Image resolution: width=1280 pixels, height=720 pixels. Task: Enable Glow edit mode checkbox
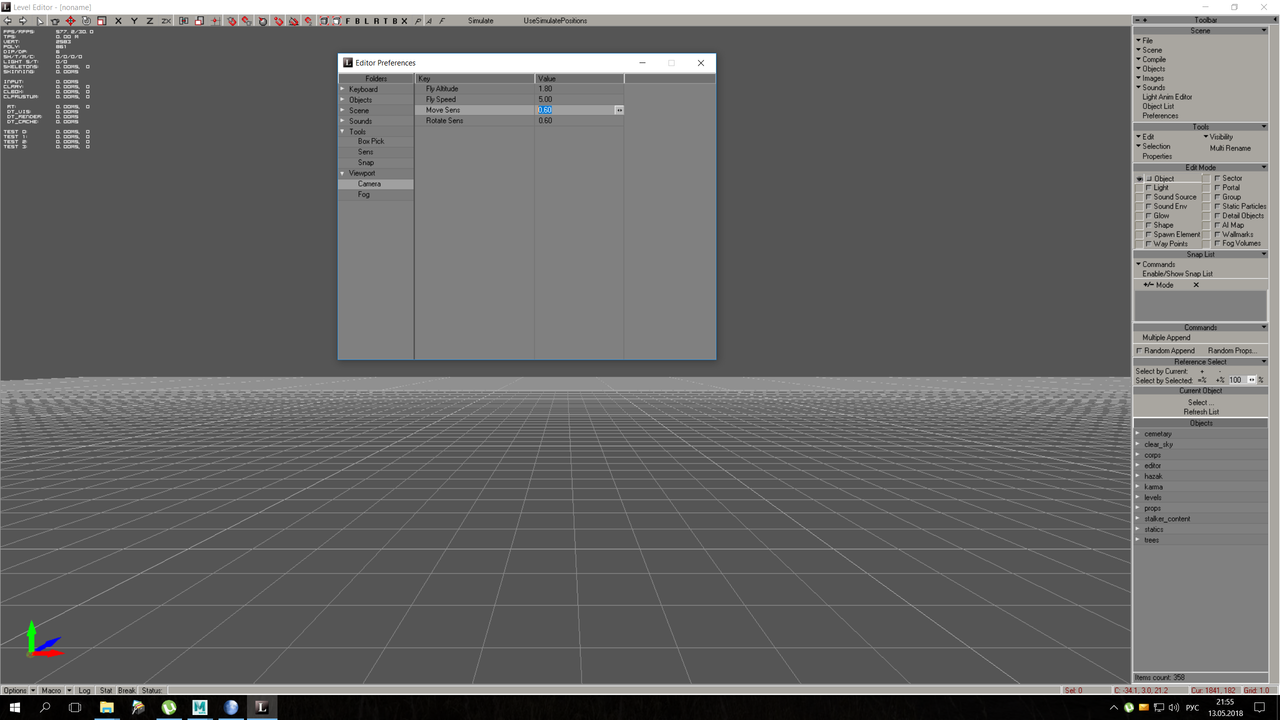coord(1149,216)
